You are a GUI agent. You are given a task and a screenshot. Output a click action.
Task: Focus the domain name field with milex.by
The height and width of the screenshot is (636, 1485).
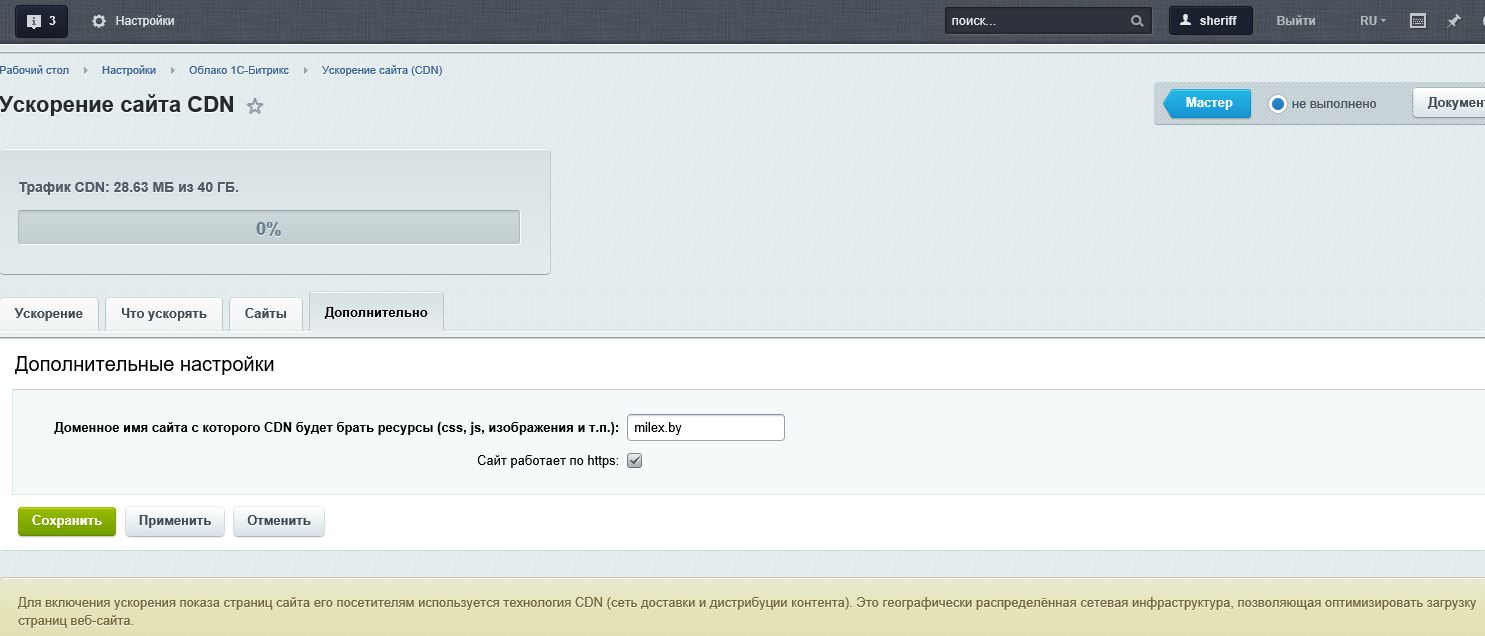[x=705, y=428]
